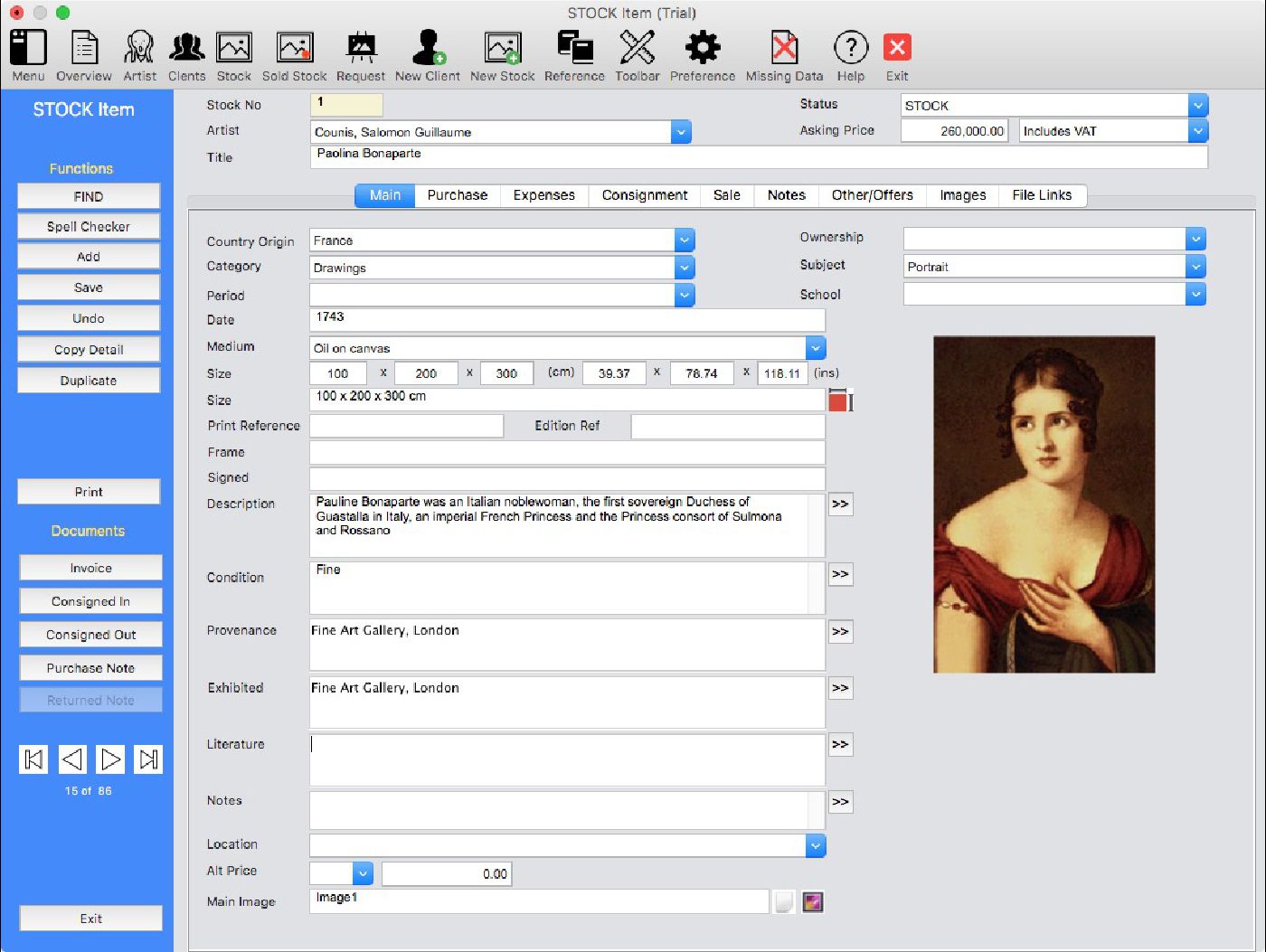Open the Preference gear icon
Viewport: 1266px width, 952px height.
[703, 56]
